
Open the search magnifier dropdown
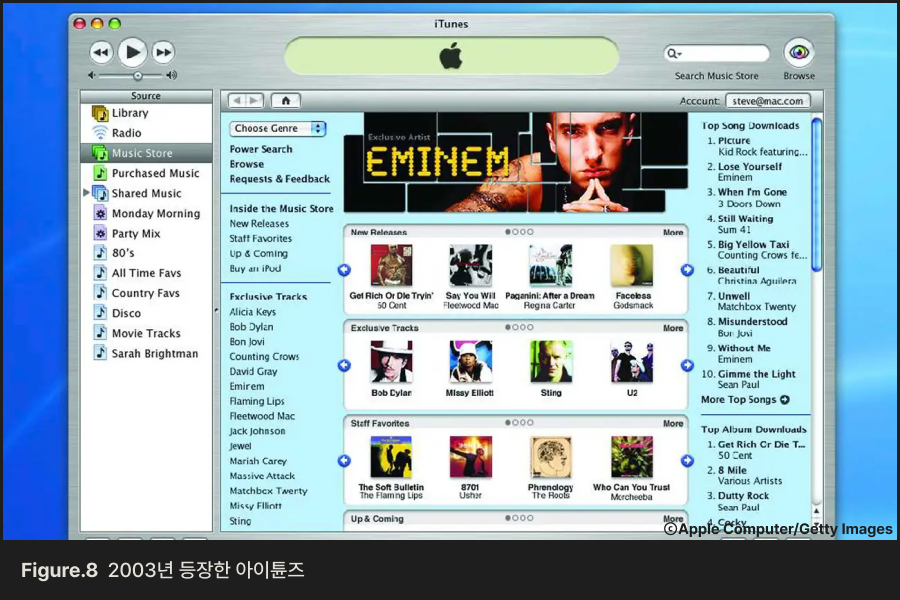tap(675, 54)
